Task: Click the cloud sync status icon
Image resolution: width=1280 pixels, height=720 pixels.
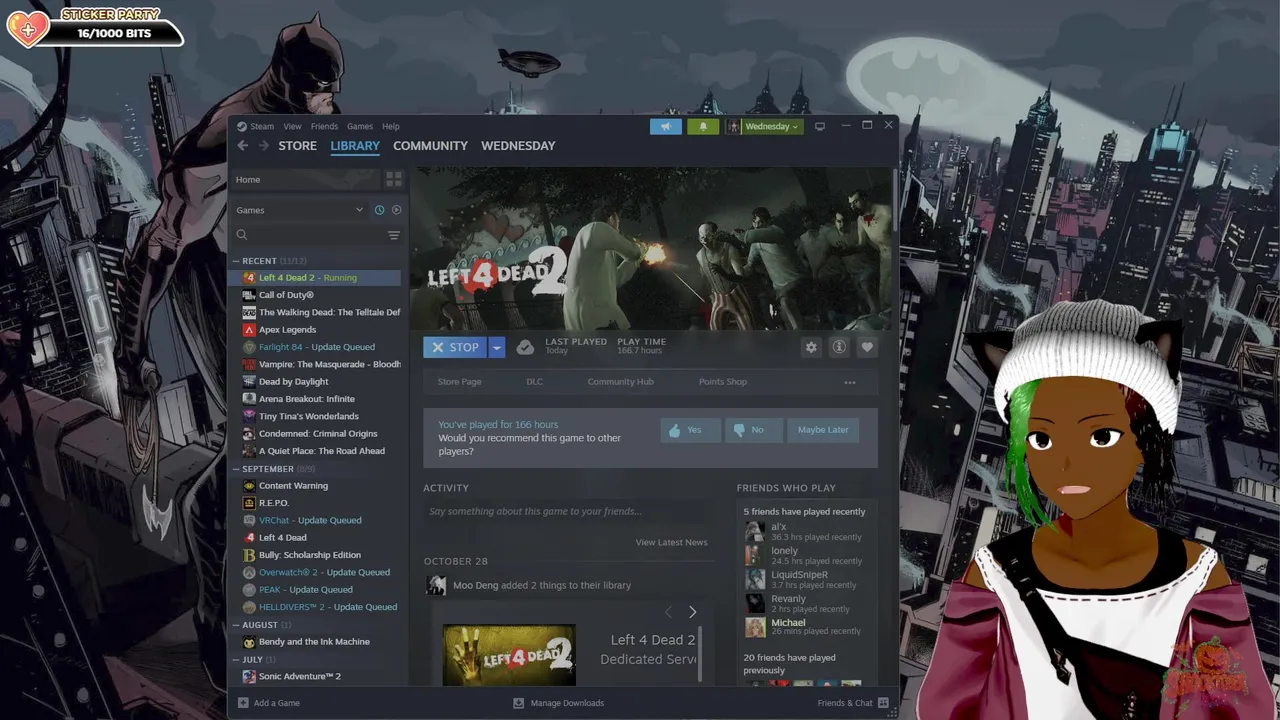Action: tap(525, 347)
